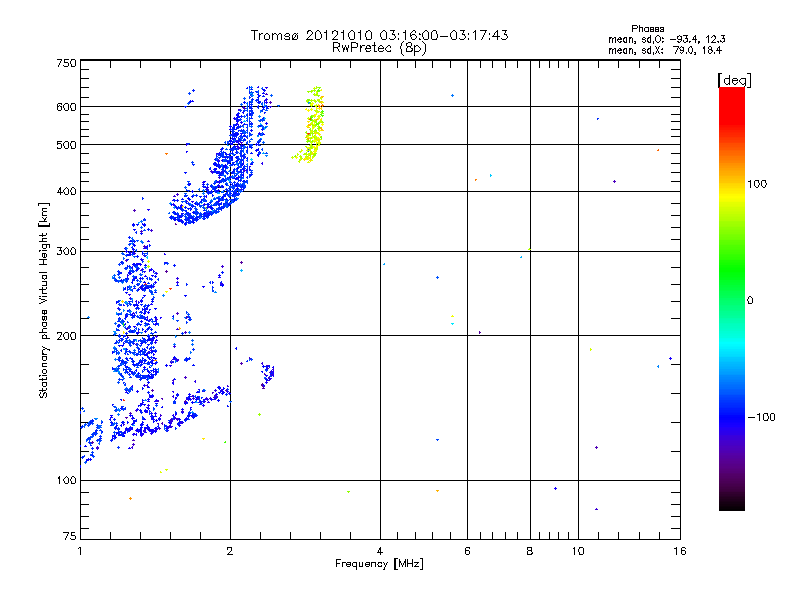The image size is (800, 600).
Task: Click the x-axis tick label "2"
Action: coord(230,551)
